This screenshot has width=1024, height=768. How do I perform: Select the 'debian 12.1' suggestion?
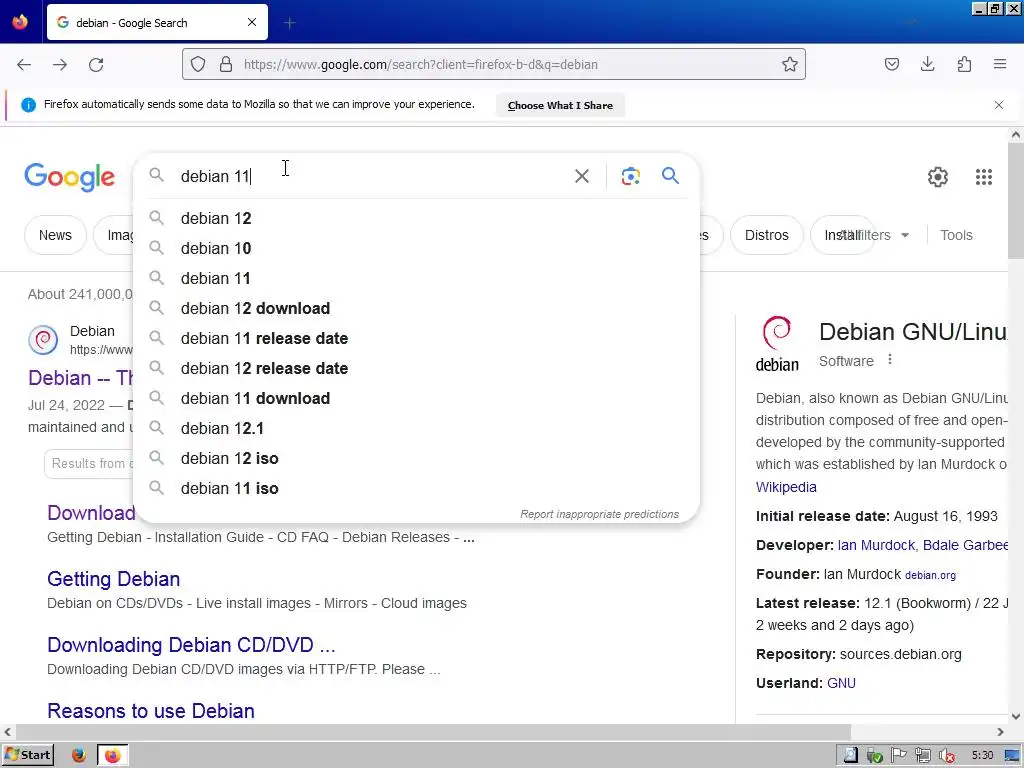pos(416,428)
